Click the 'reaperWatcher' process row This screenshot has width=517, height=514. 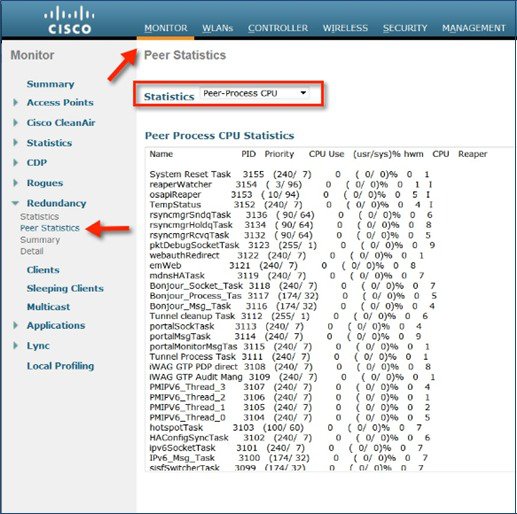coord(291,184)
